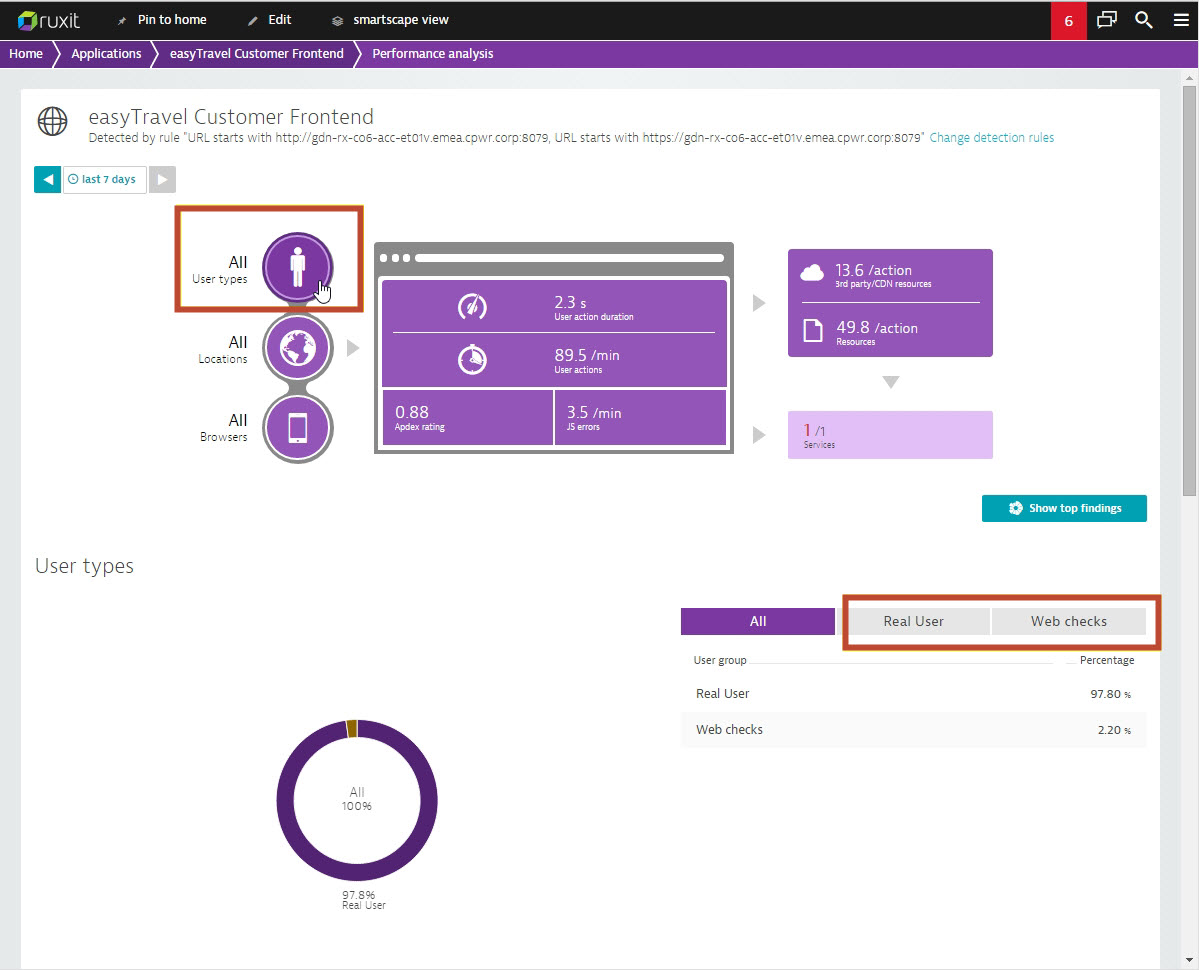Open the User action duration 2.3 s tile
Viewport: 1199px width, 970px height.
(x=554, y=307)
